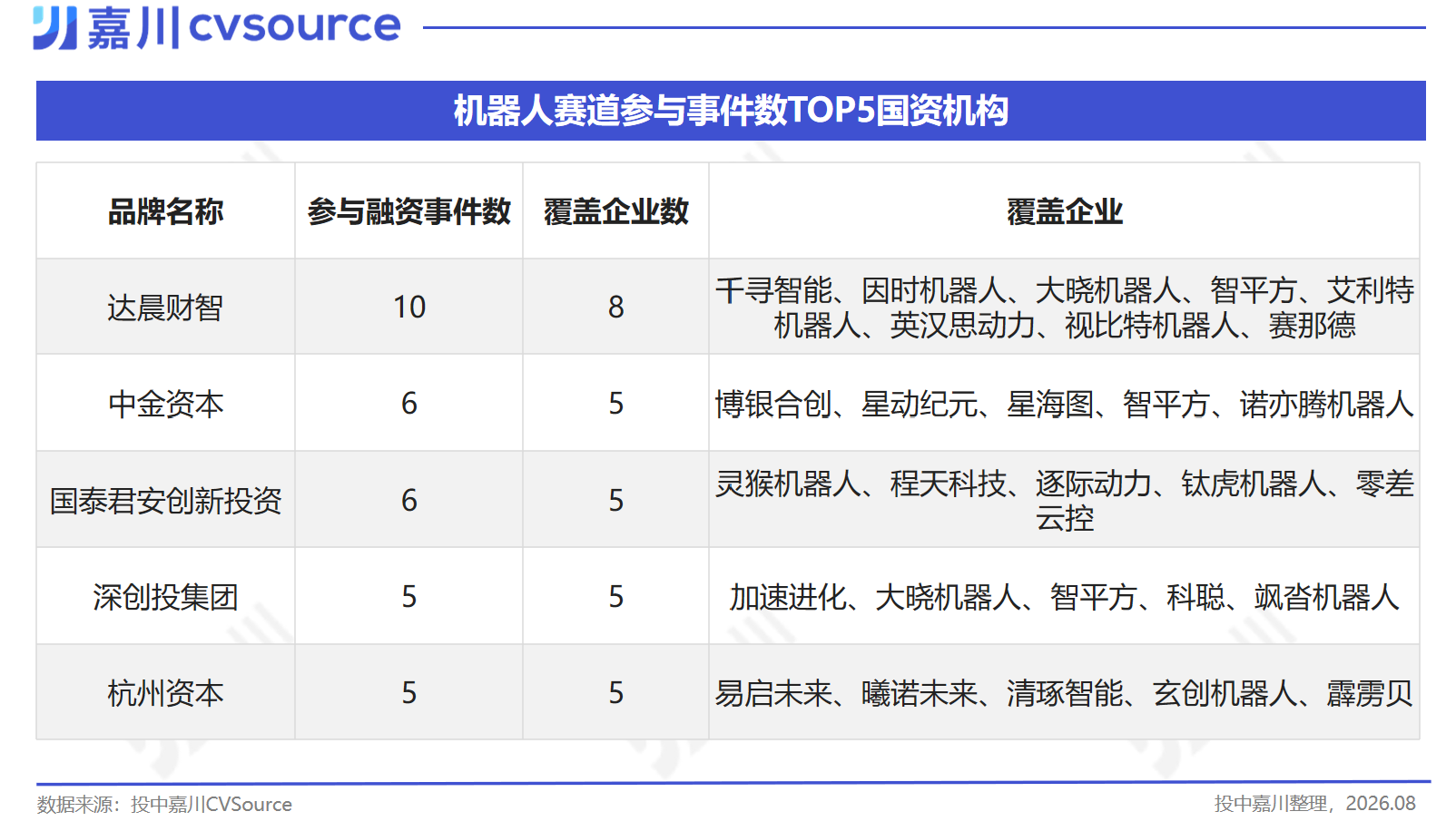Click the 覆盖企业 column header
Image resolution: width=1456 pixels, height=831 pixels.
1065,211
